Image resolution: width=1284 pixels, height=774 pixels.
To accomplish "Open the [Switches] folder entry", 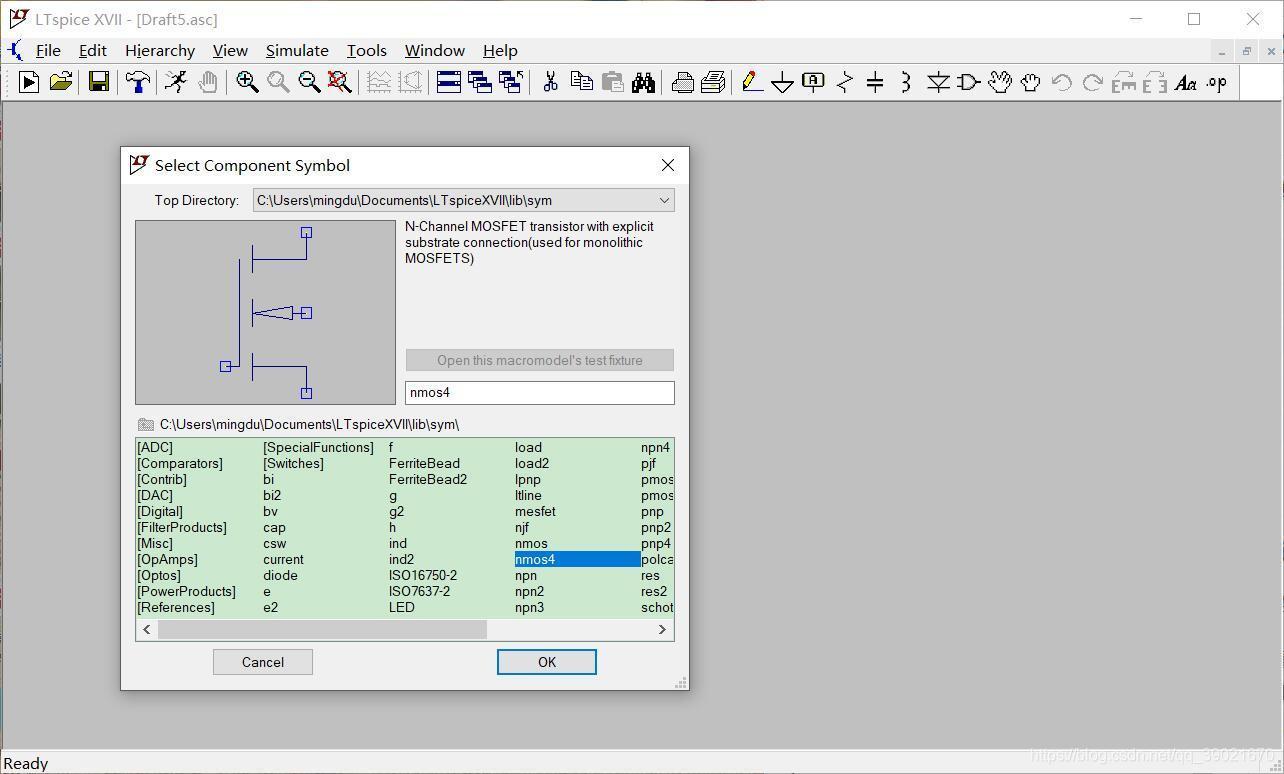I will (x=293, y=463).
